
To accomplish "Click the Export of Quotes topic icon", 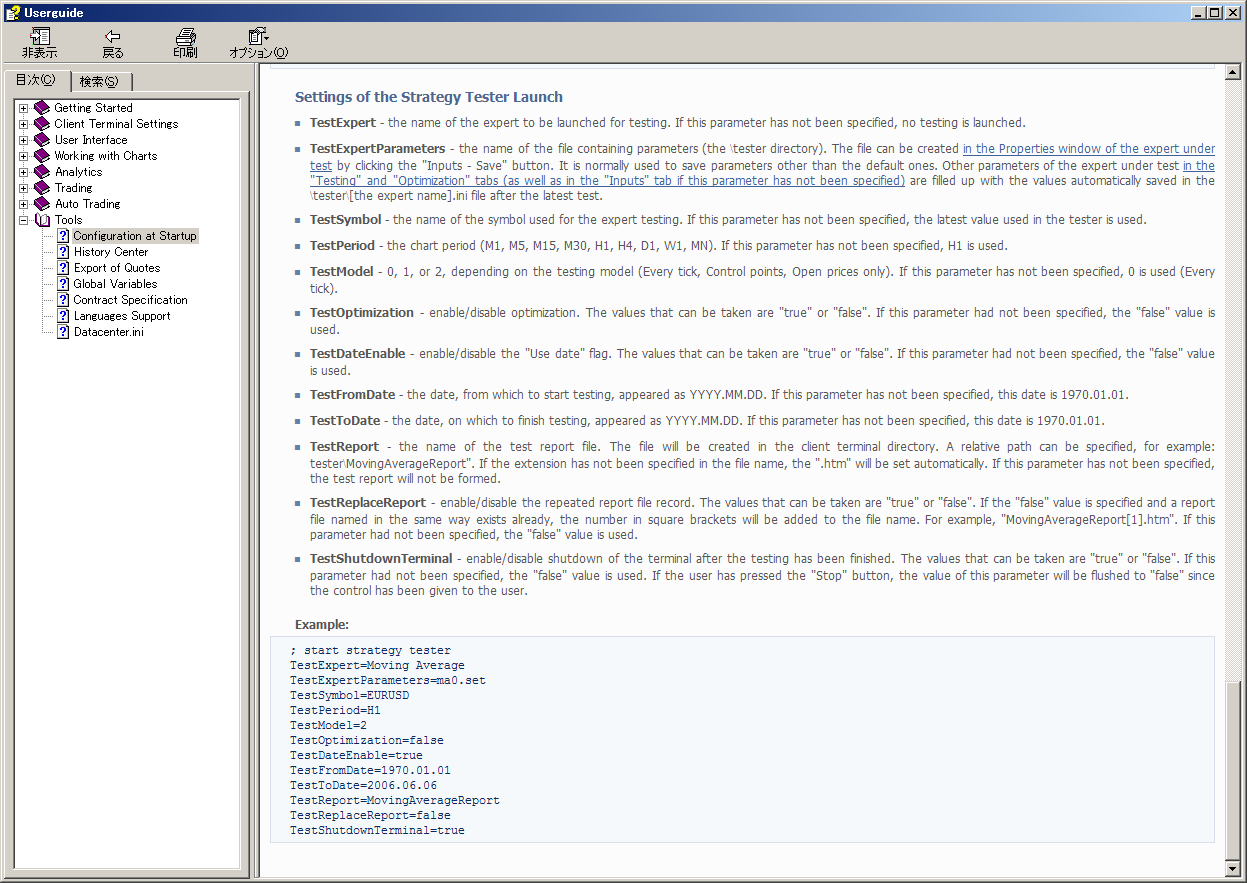I will pos(63,268).
